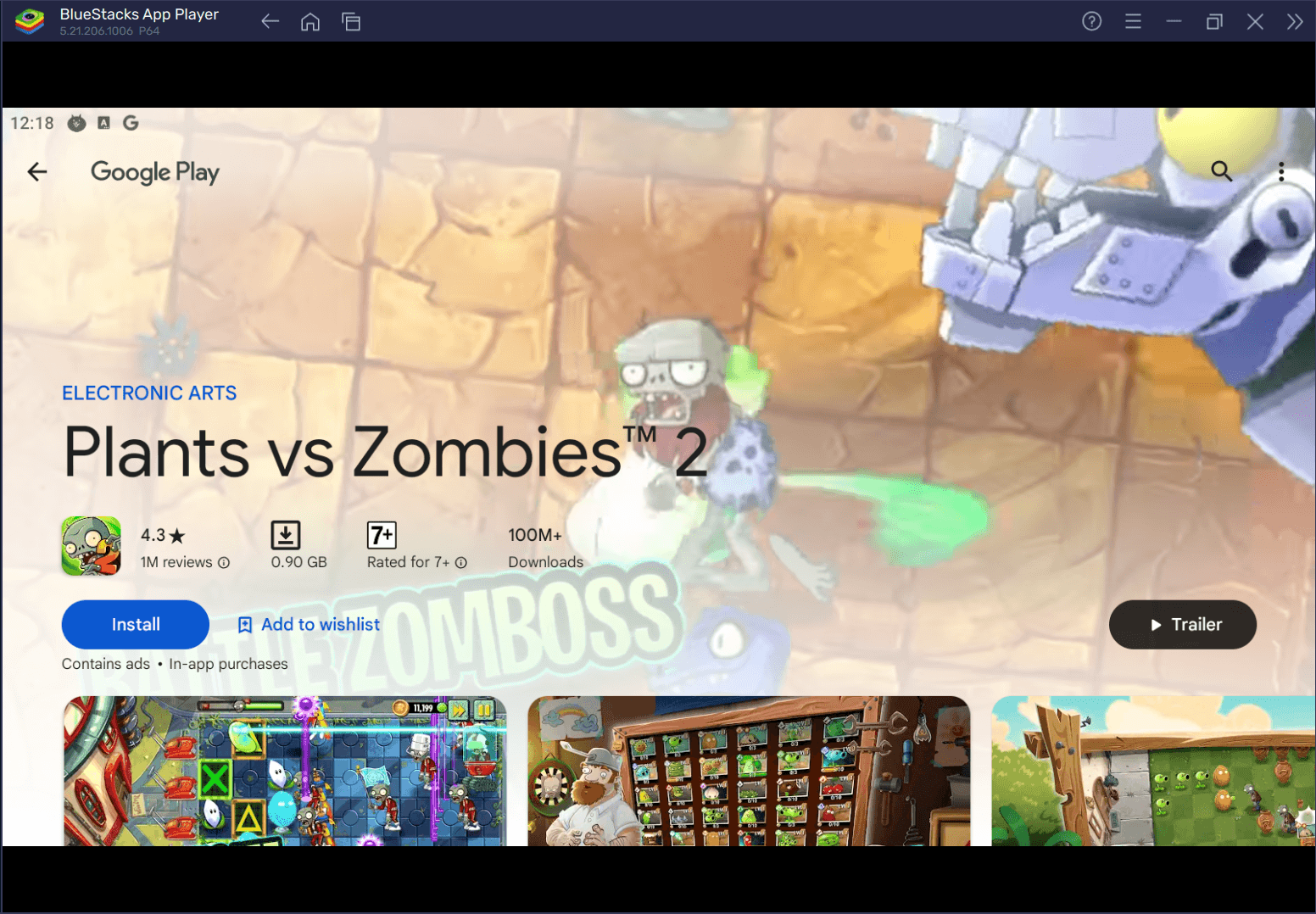Open third lawn screenshot thumbnail
Image resolution: width=1316 pixels, height=914 pixels.
[1153, 771]
